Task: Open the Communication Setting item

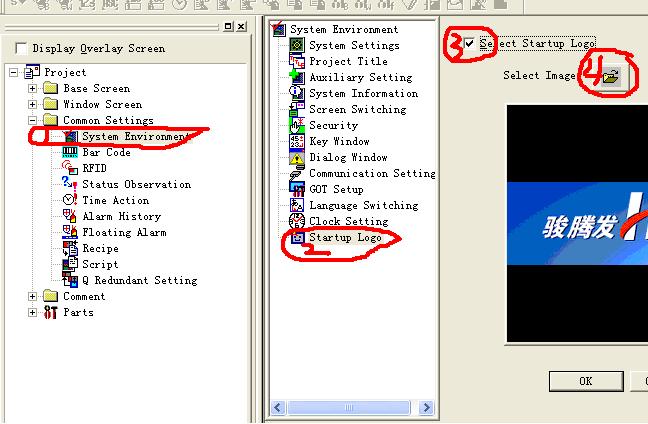Action: click(x=371, y=174)
